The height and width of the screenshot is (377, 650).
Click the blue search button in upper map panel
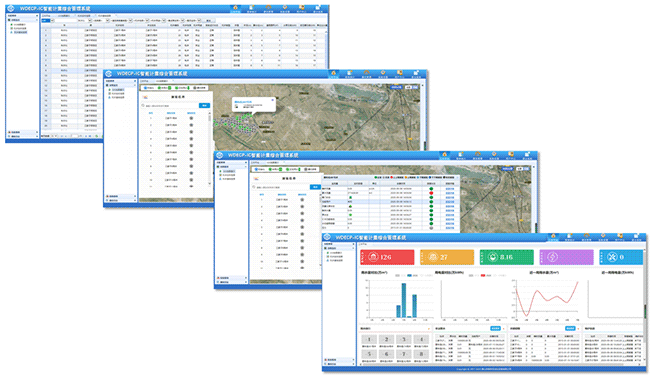pyautogui.click(x=204, y=106)
